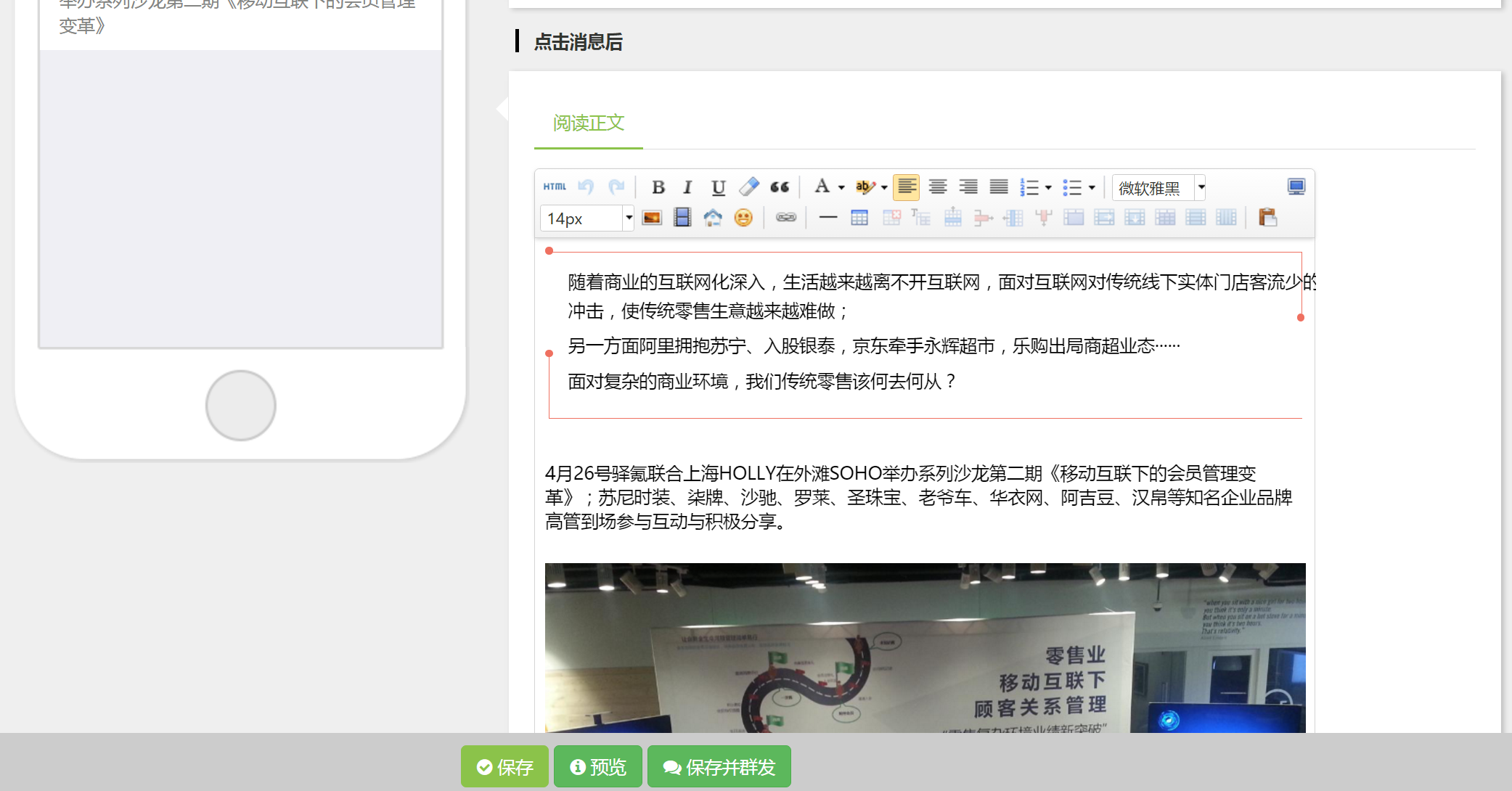Insert a horizontal rule line
This screenshot has height=791, width=1512.
(x=828, y=218)
